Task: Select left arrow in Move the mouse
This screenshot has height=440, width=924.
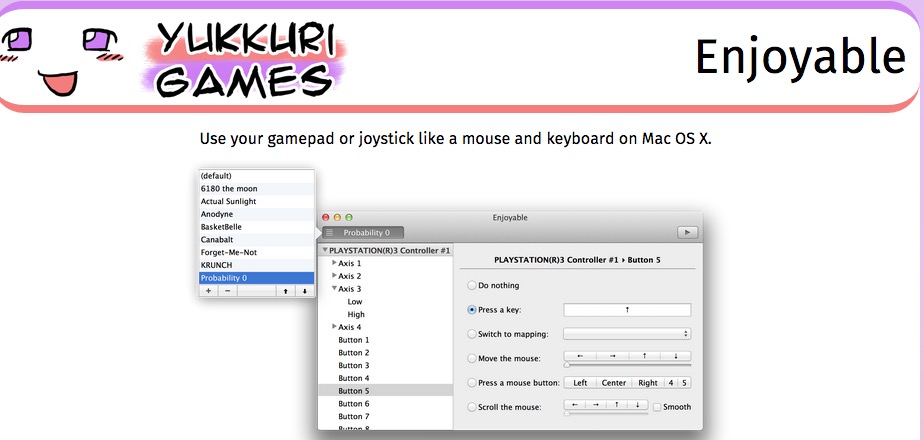Action: pyautogui.click(x=580, y=356)
